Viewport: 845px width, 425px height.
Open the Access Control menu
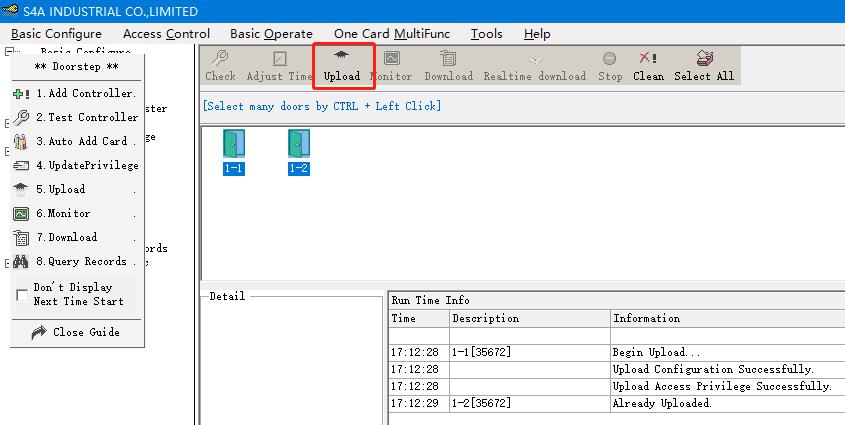coord(166,34)
